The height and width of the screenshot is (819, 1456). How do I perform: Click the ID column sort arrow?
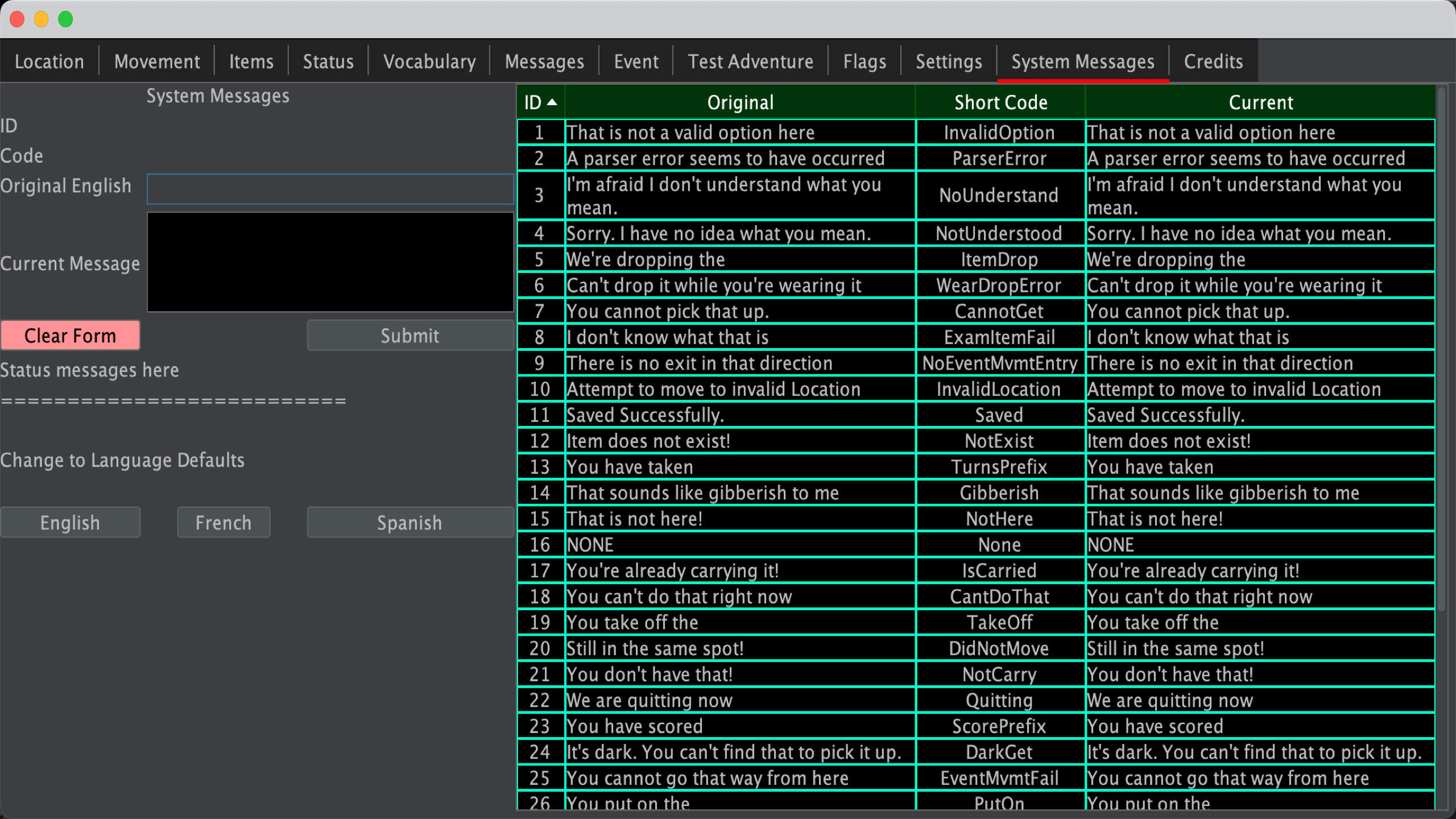coord(551,102)
